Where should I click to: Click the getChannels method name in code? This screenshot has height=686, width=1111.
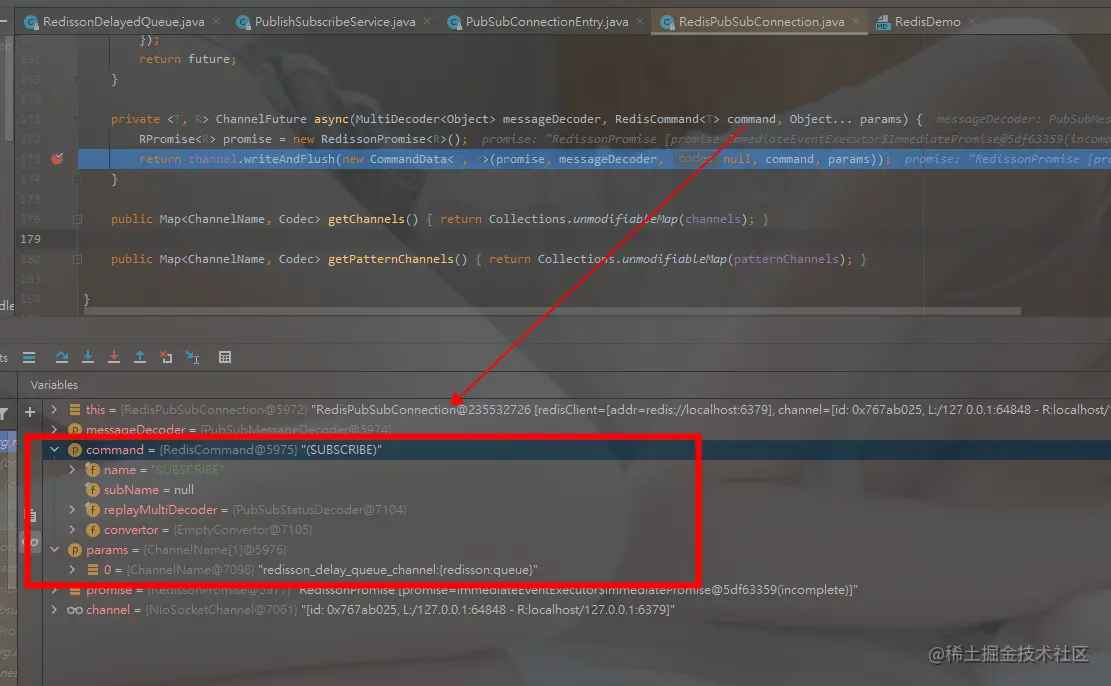[366, 219]
